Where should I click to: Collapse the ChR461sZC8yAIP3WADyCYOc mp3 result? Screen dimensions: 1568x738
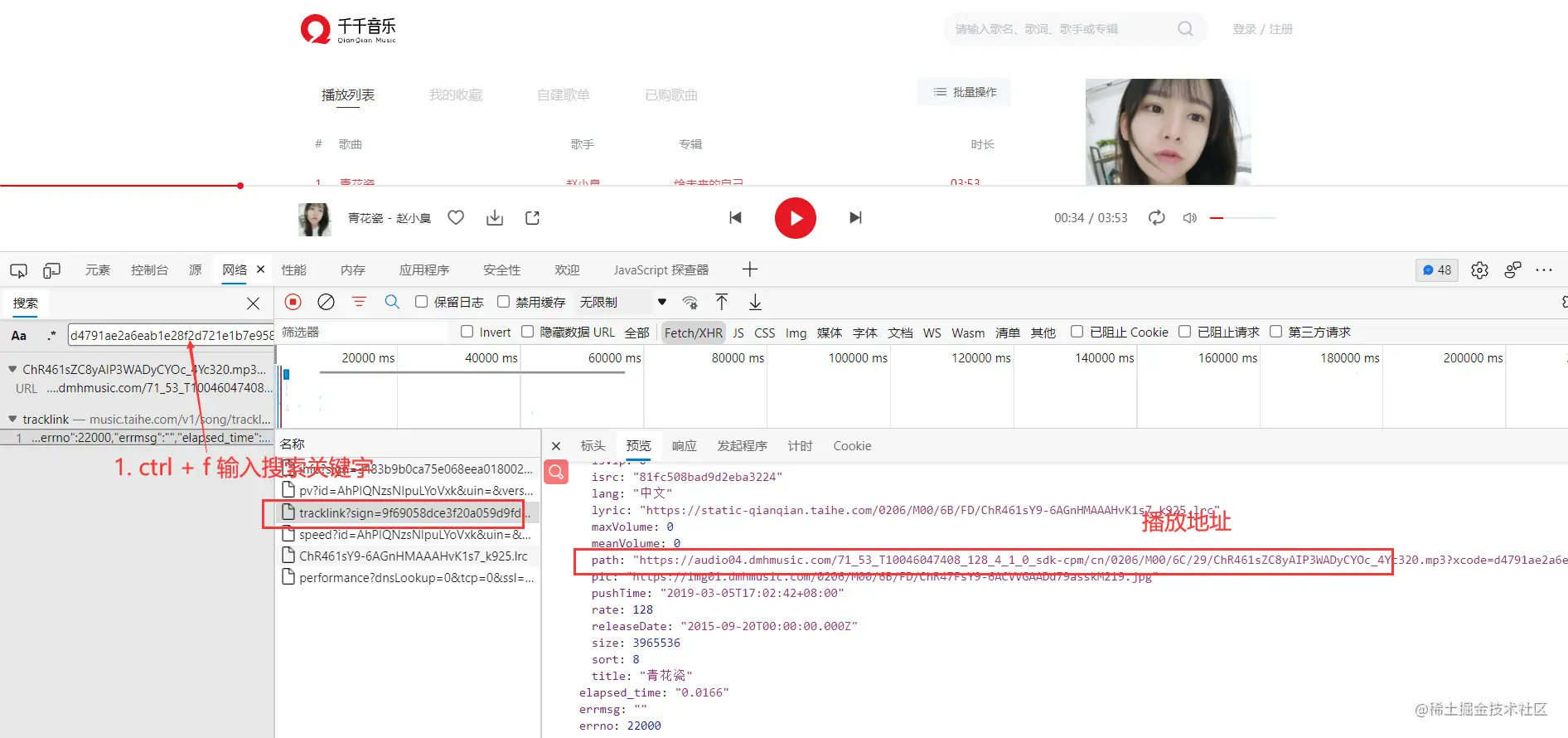(12, 369)
